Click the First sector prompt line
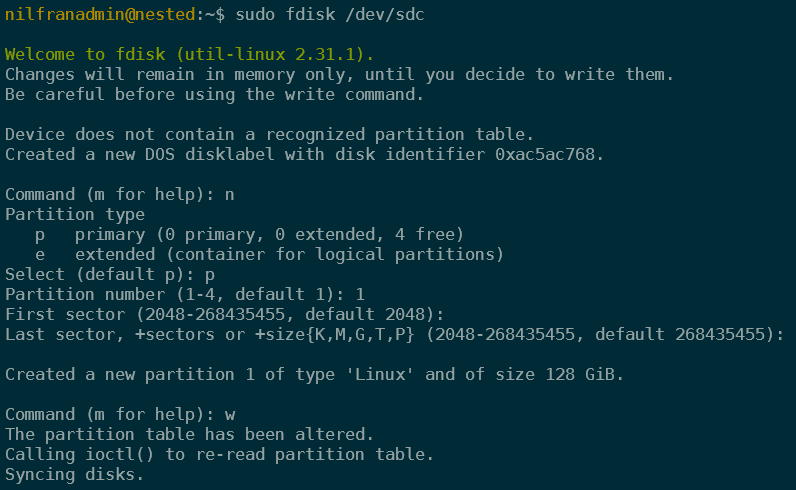The width and height of the screenshot is (796, 490). pyautogui.click(x=224, y=314)
